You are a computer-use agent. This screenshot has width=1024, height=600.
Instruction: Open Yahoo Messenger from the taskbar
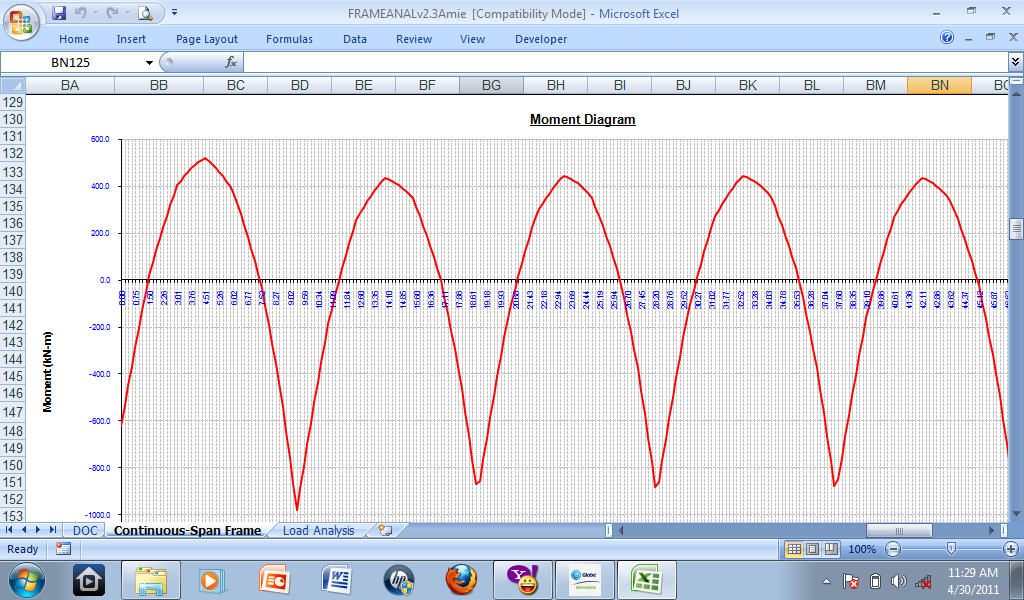[522, 579]
